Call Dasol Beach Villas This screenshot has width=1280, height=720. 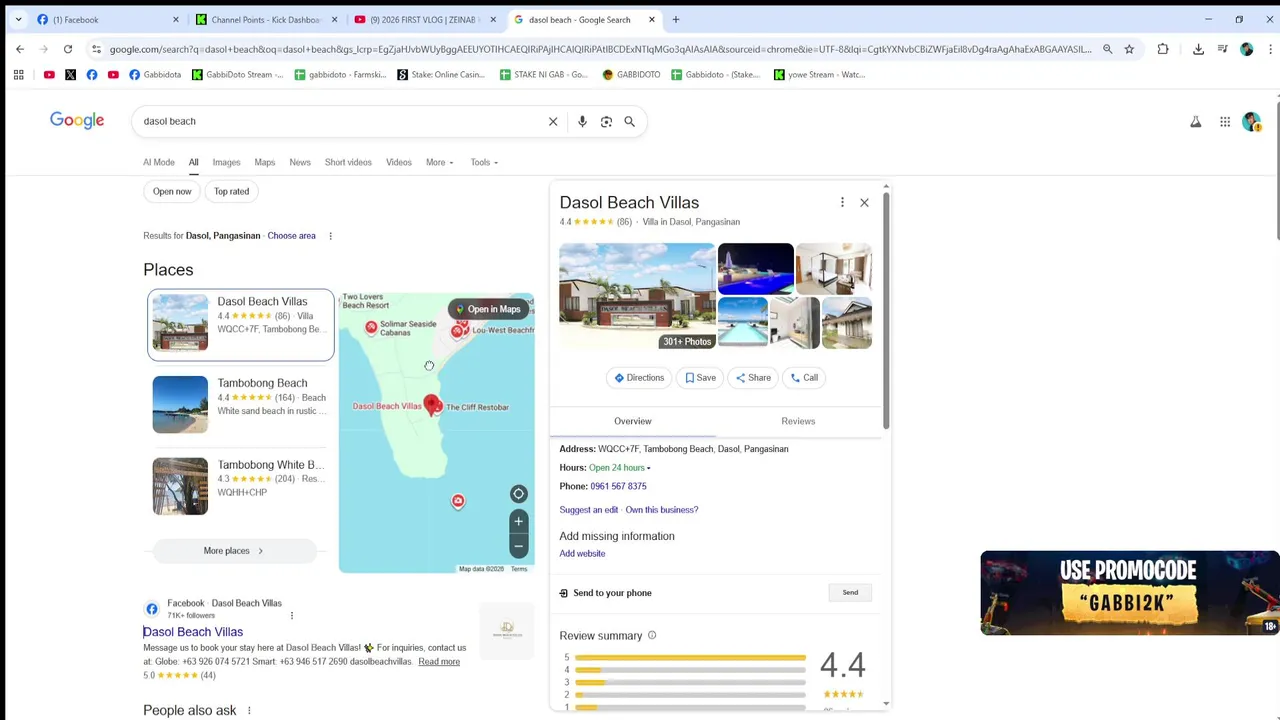[x=804, y=378]
